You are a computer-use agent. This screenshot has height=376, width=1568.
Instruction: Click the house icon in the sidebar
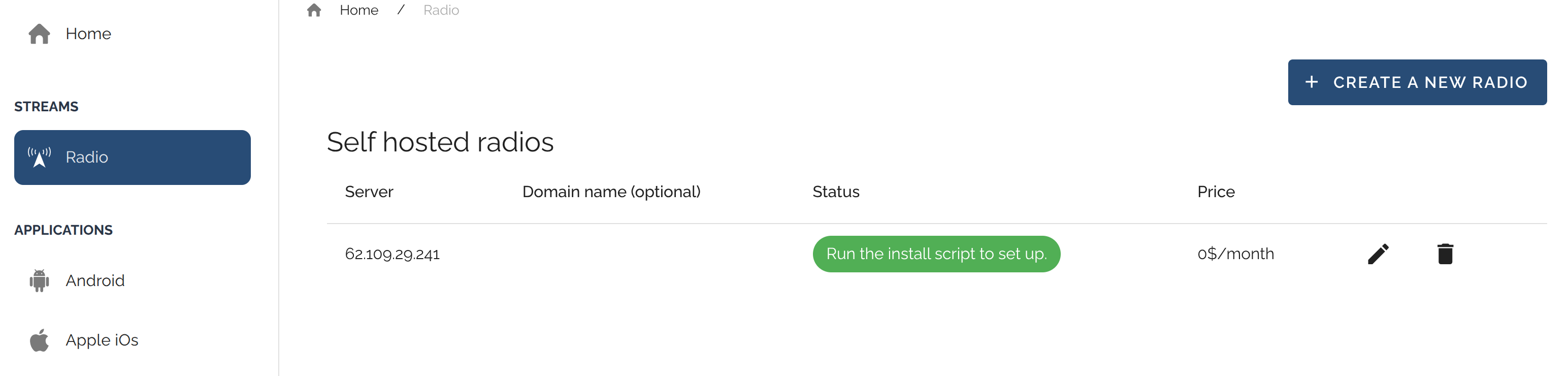tap(39, 34)
